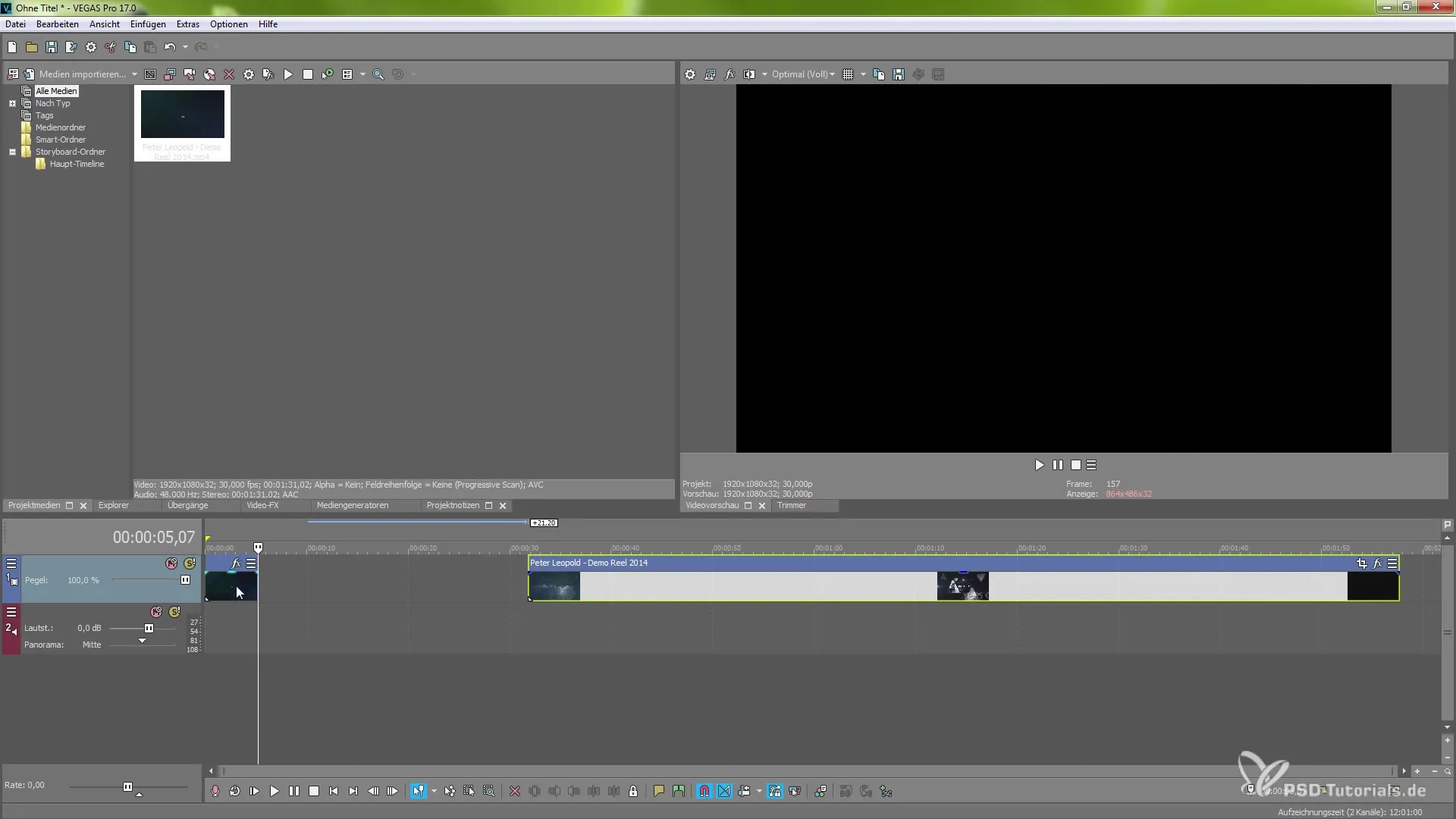Screen dimensions: 1456x819
Task: Open the Einfügen menu
Action: [x=148, y=24]
